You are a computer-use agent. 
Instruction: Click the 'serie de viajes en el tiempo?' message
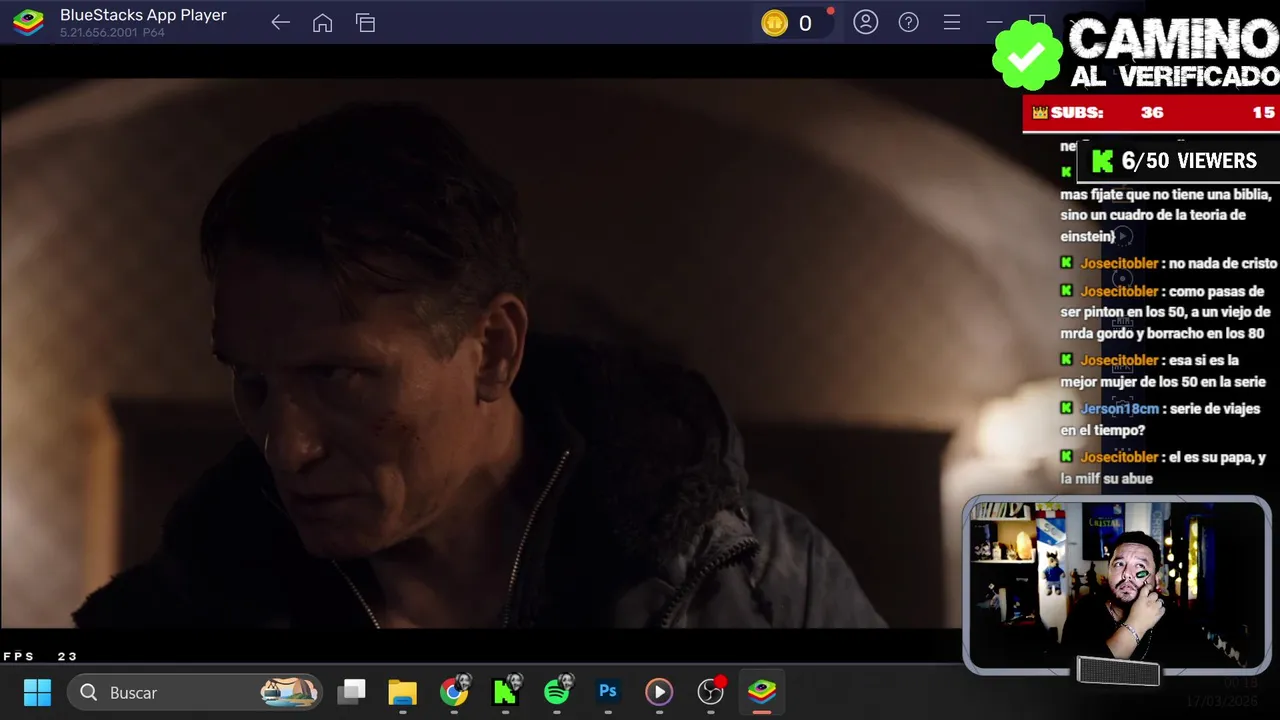click(x=1160, y=419)
